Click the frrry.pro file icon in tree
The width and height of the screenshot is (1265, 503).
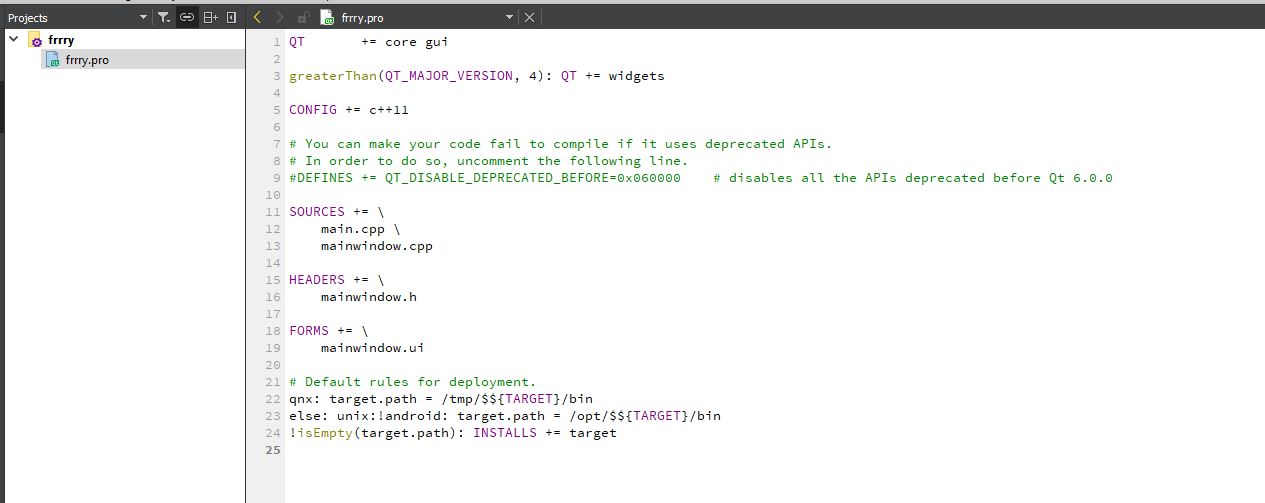pyautogui.click(x=54, y=59)
